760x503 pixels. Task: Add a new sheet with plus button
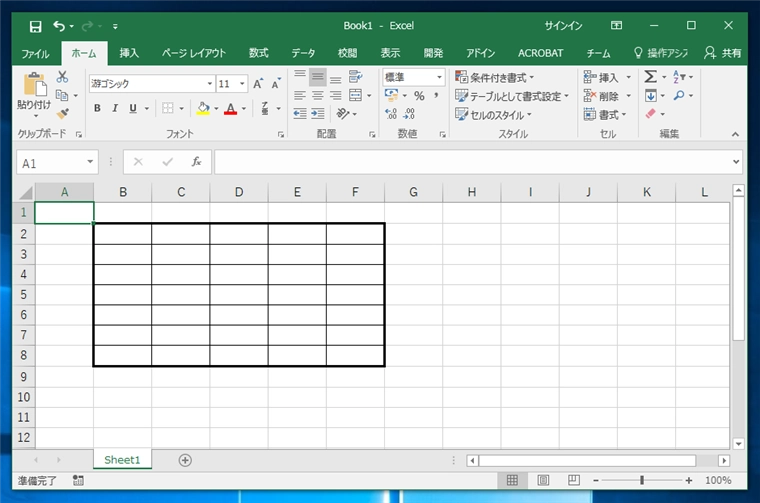point(185,460)
